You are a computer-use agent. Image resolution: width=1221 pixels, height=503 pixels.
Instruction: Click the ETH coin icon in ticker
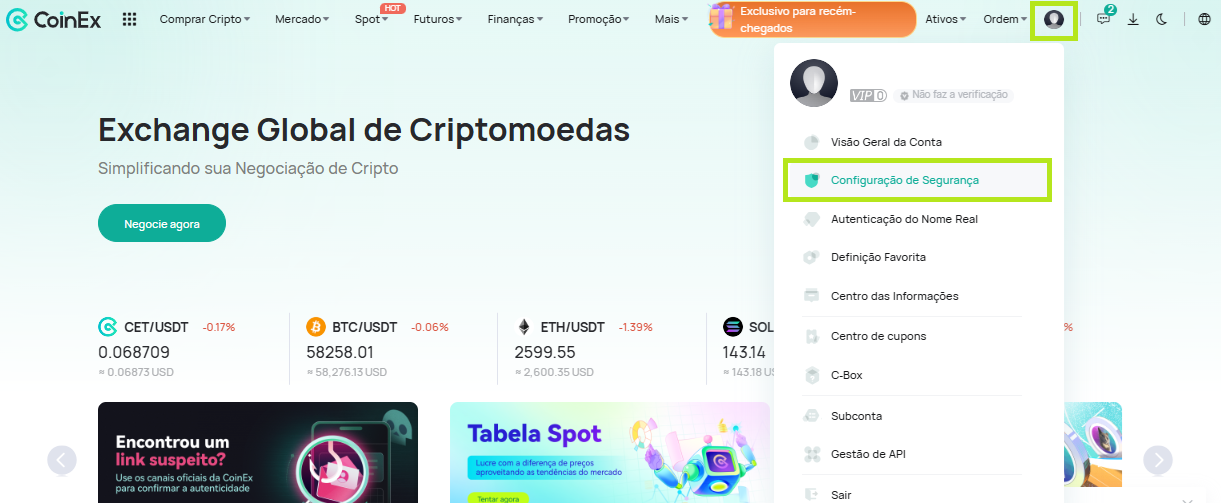click(524, 327)
